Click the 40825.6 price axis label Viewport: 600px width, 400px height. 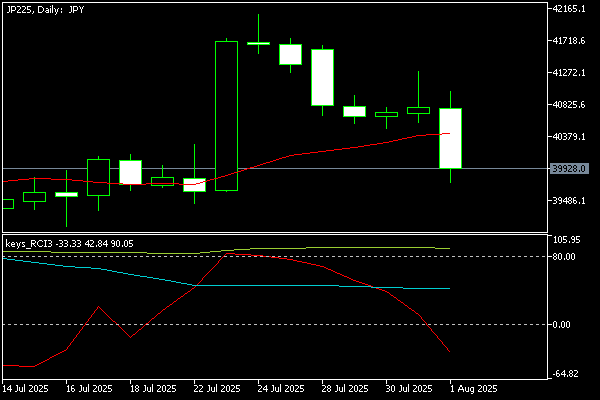point(569,104)
